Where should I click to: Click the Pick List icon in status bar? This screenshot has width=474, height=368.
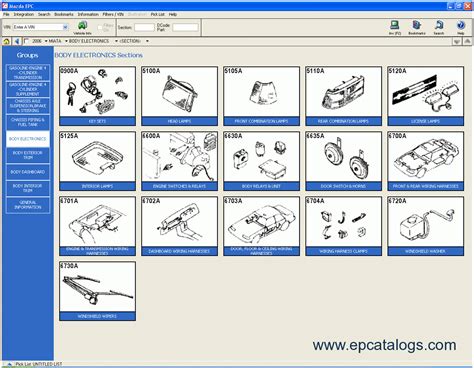pos(9,364)
